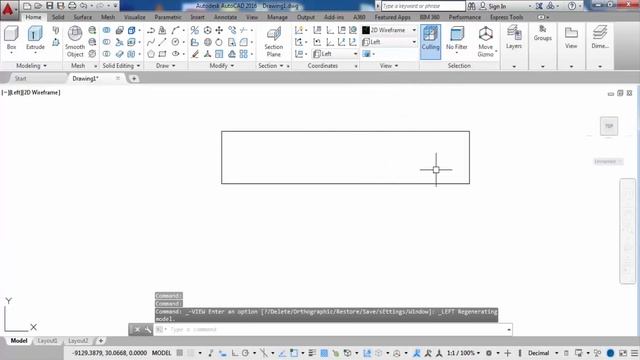Viewport: 640px width, 360px height.
Task: Click the Smooth Object mesh tool
Action: click(x=75, y=42)
